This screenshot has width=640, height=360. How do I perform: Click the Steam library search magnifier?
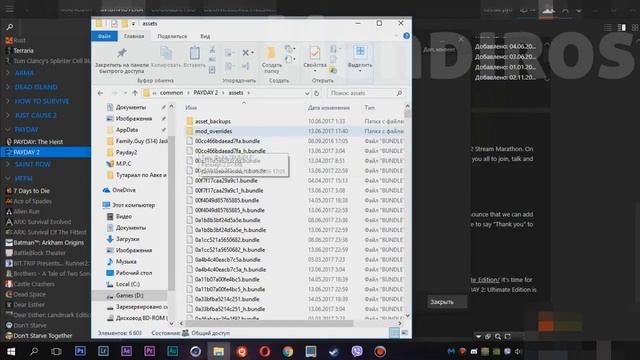click(9, 27)
